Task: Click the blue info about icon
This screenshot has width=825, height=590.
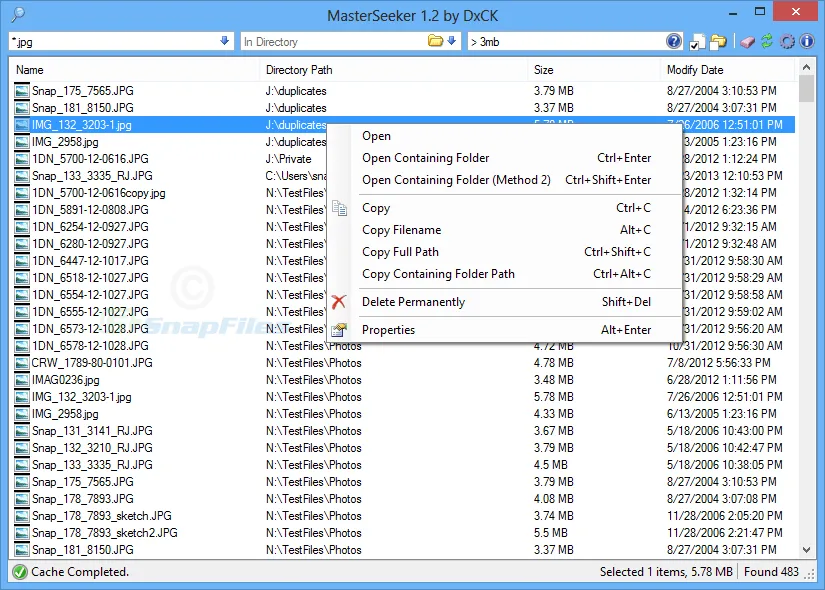Action: click(x=807, y=41)
